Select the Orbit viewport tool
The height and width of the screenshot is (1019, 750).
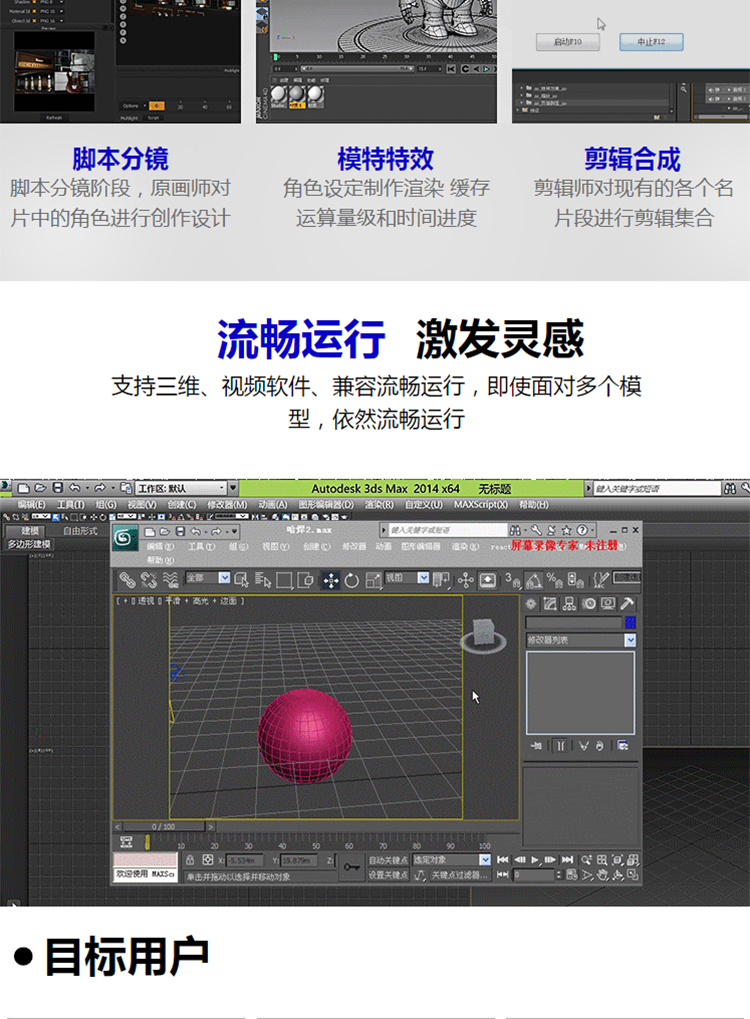617,875
